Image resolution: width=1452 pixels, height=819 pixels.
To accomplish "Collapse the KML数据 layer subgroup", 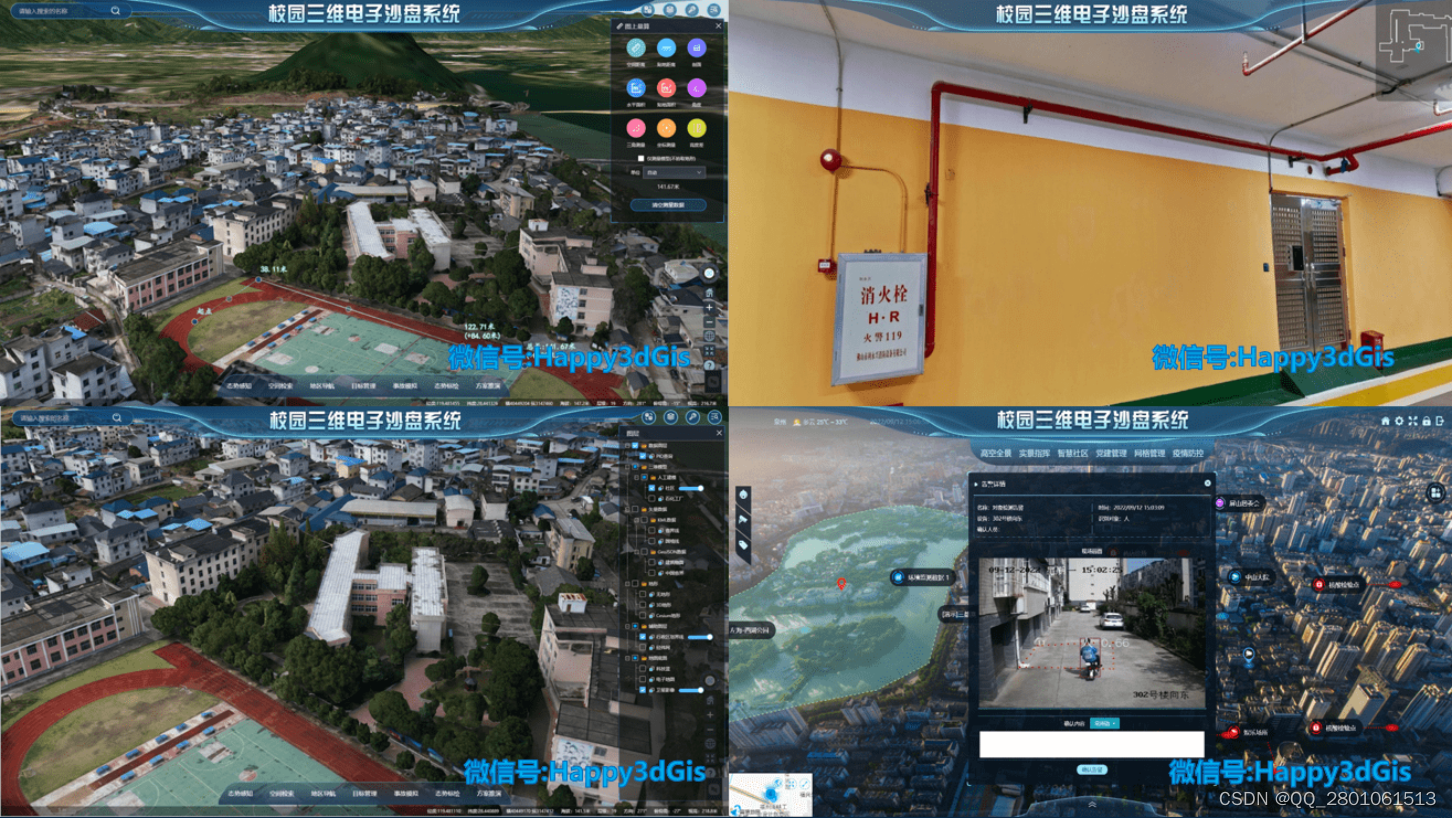I will click(636, 520).
